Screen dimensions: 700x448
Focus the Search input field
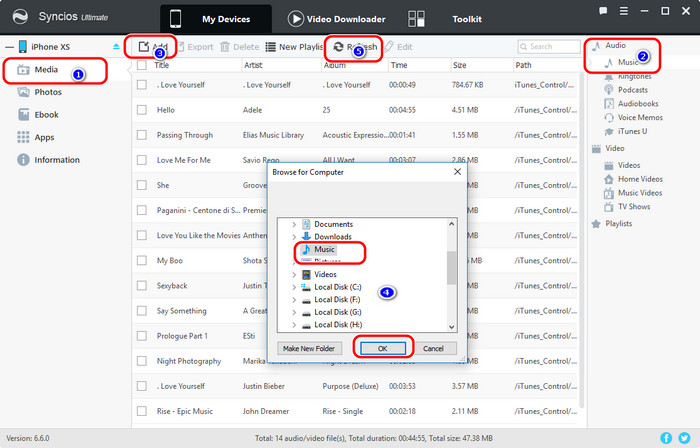coord(549,46)
